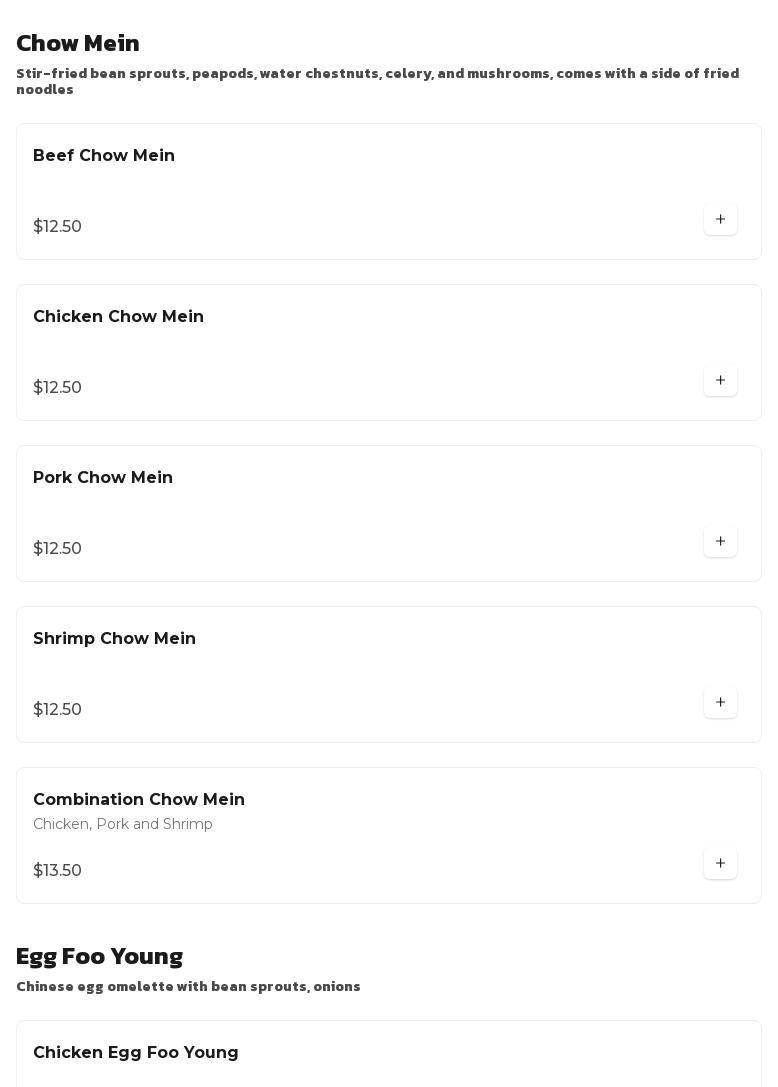Image resolution: width=778 pixels, height=1087 pixels.
Task: Add Pork Chow Mein with plus icon
Action: click(720, 542)
